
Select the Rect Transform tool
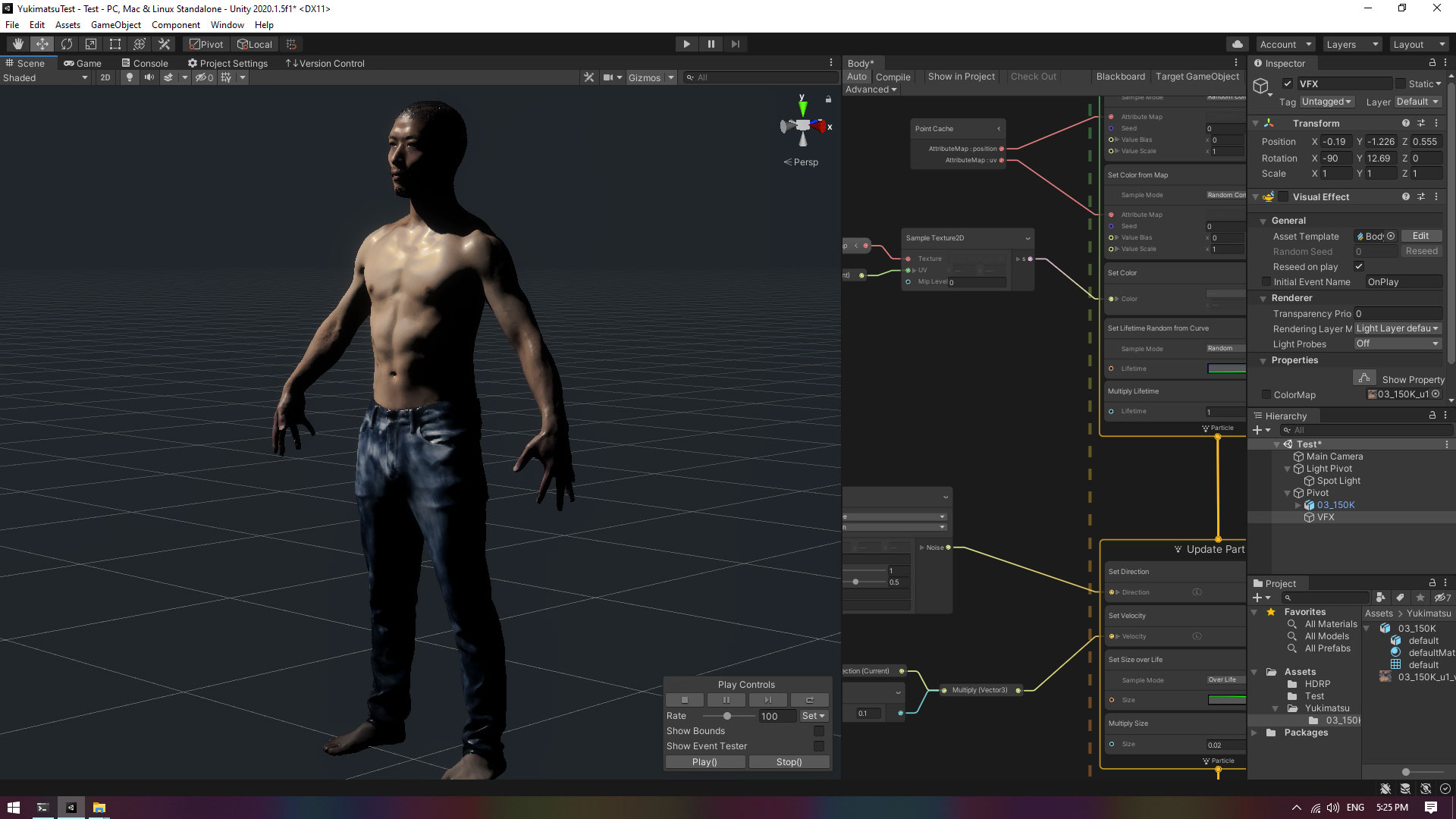click(x=115, y=44)
